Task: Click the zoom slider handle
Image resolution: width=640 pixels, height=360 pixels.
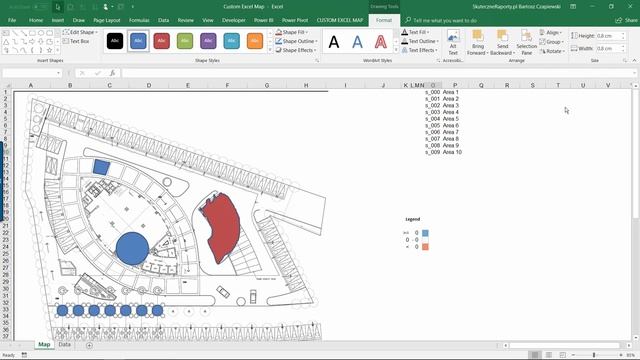Action: [x=594, y=355]
